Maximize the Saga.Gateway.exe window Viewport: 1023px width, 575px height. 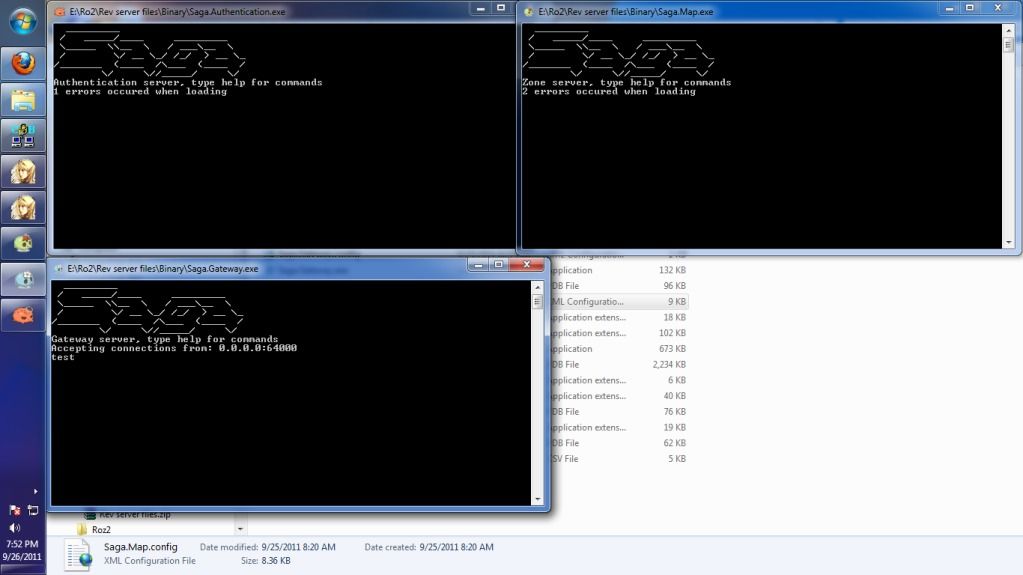(x=498, y=265)
